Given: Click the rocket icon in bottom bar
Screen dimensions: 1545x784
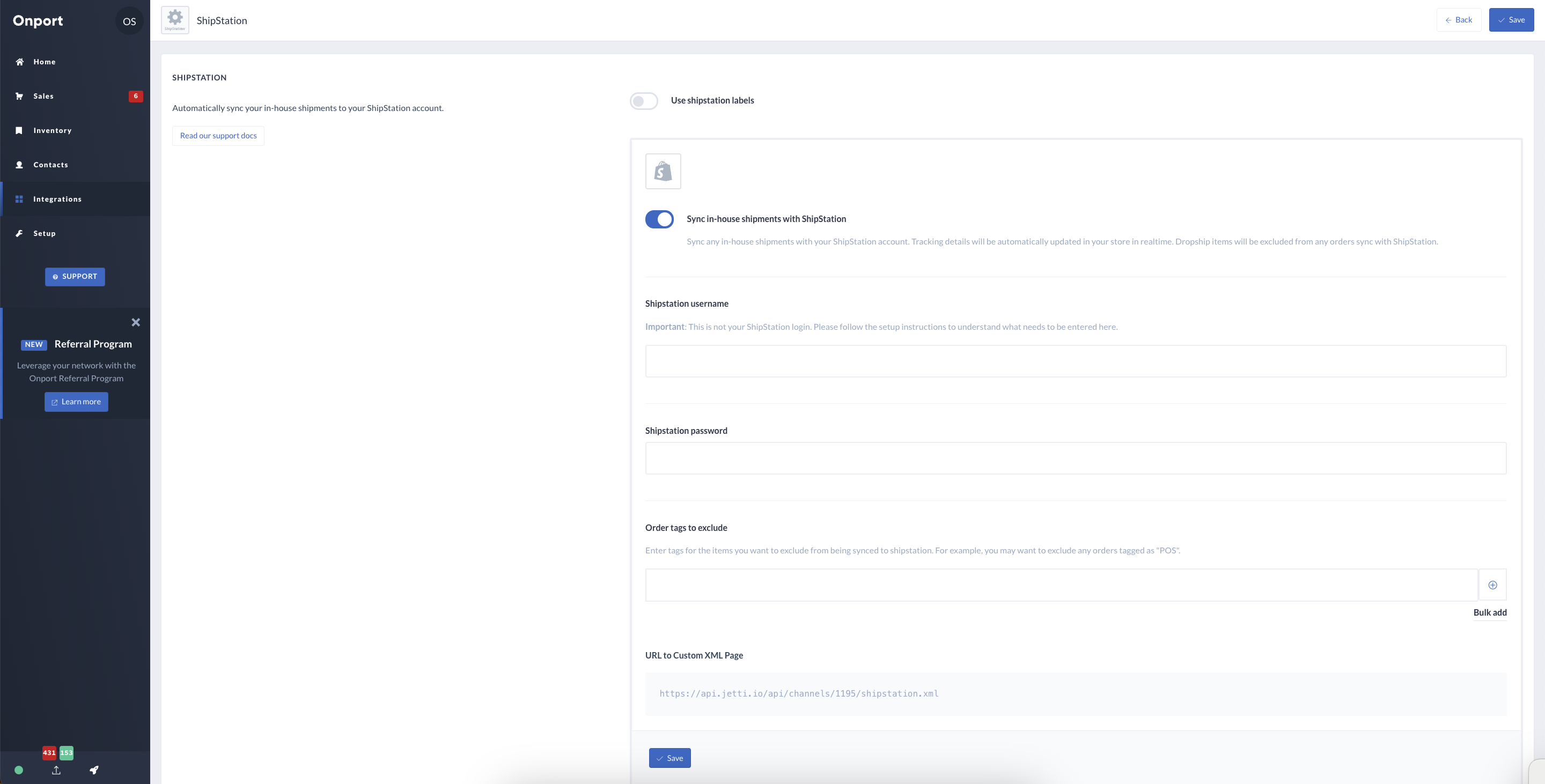Looking at the screenshot, I should (x=94, y=770).
